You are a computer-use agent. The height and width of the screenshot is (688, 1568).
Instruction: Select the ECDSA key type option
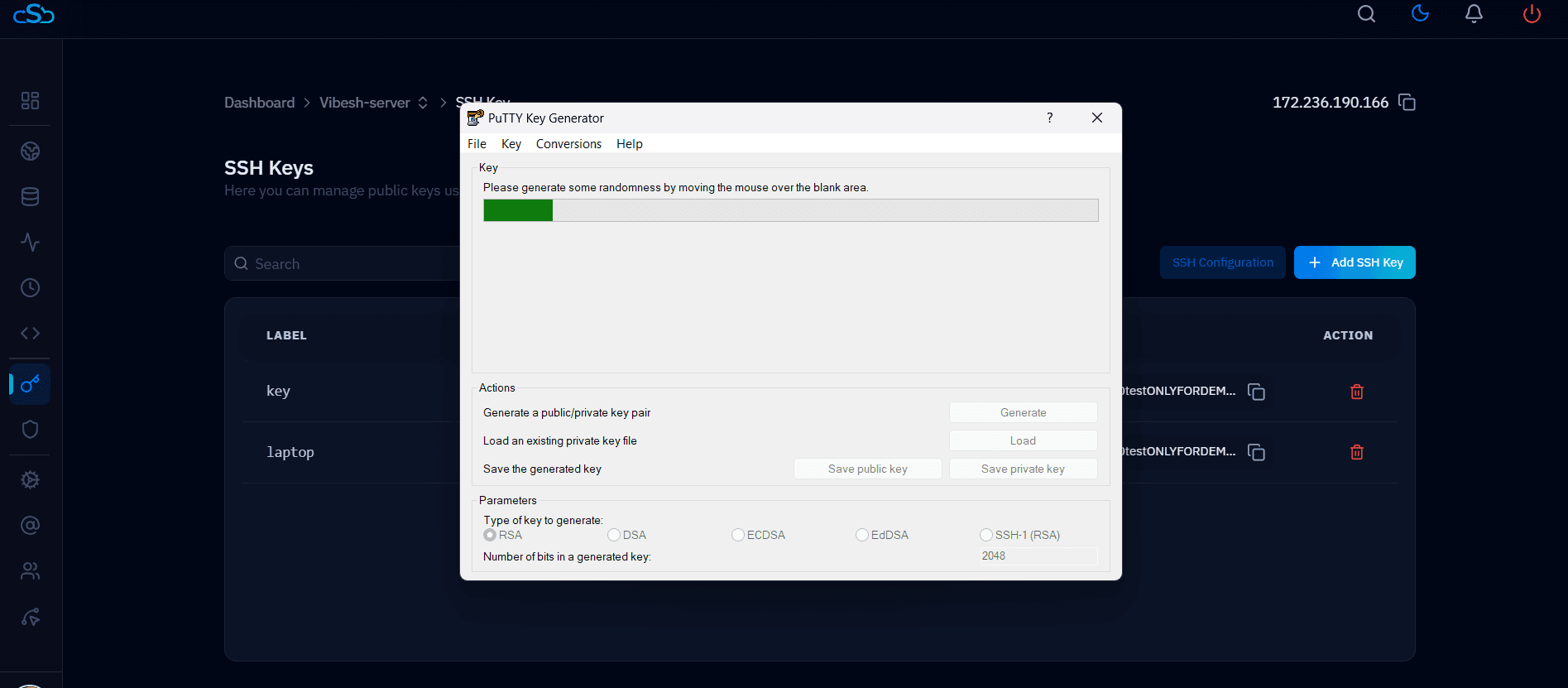coord(738,536)
